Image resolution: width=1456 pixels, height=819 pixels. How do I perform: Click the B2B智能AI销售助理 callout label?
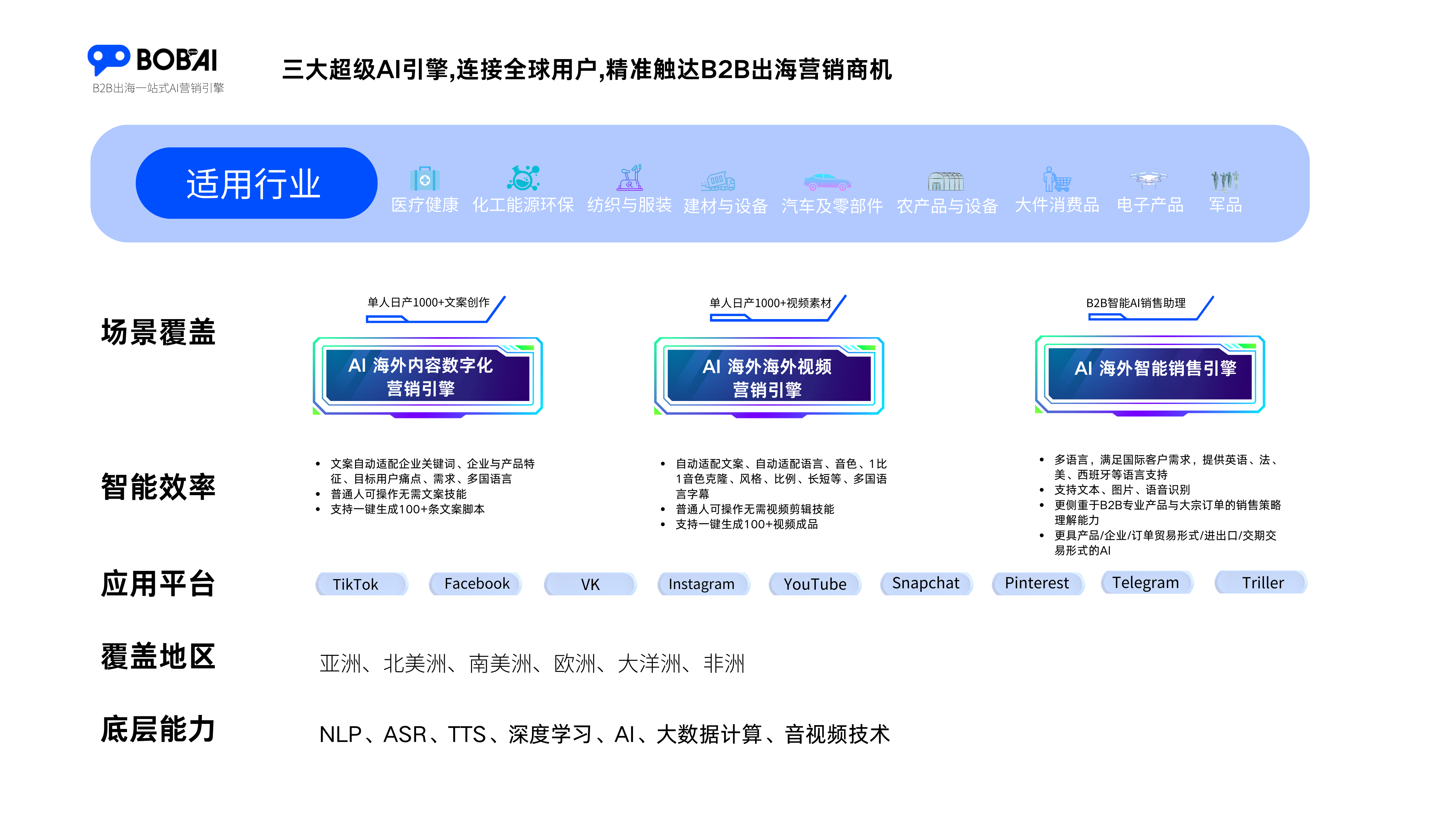pyautogui.click(x=1135, y=303)
